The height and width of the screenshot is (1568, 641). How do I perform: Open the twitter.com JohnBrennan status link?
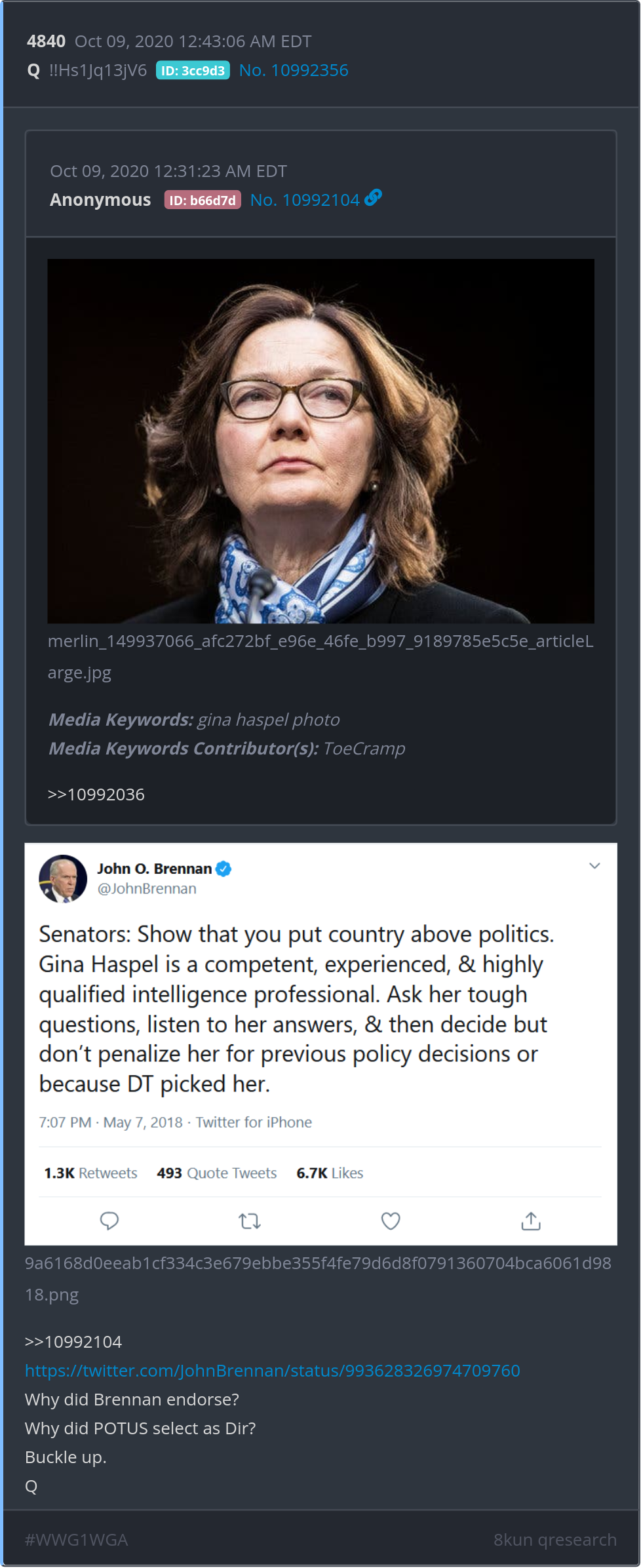(x=273, y=1371)
